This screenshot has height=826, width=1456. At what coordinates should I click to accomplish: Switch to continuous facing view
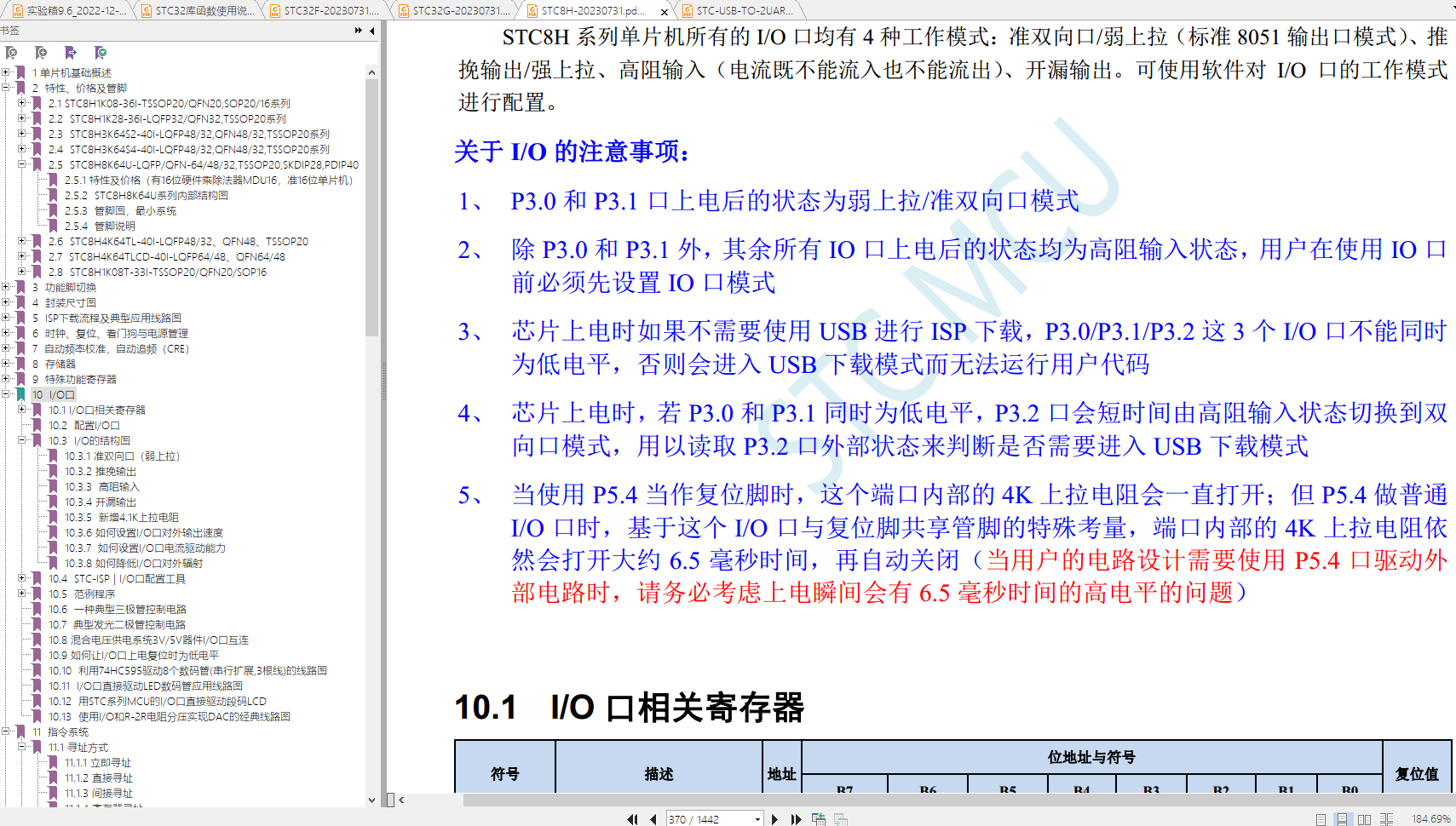[x=1386, y=819]
